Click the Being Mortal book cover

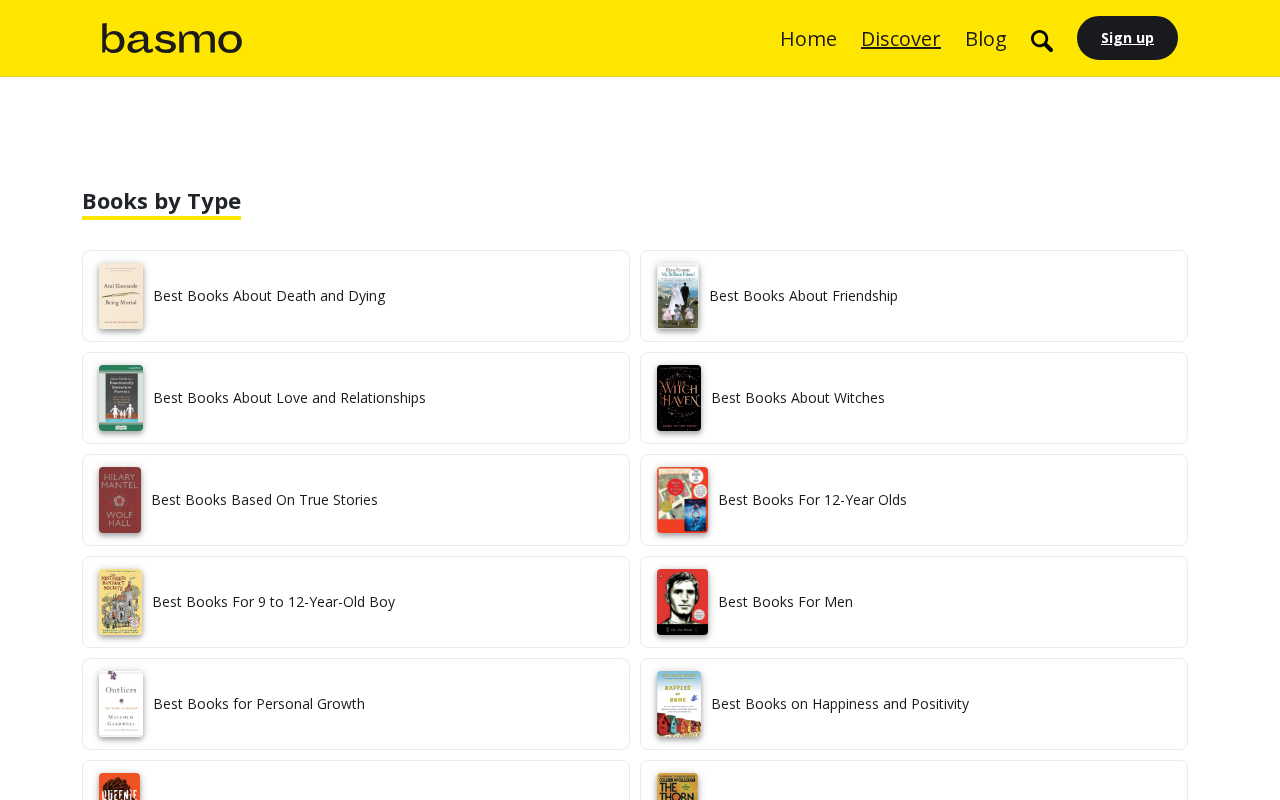[x=121, y=296]
